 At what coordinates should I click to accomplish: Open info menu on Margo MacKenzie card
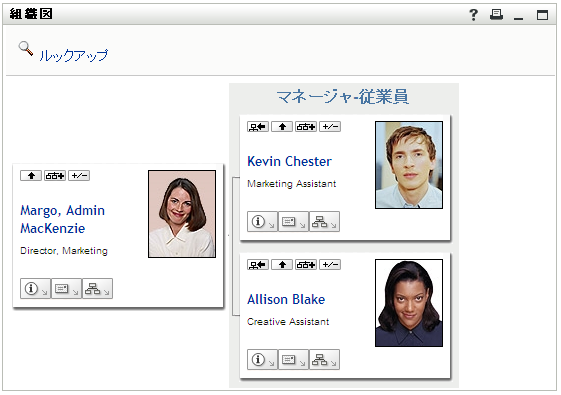coord(35,288)
